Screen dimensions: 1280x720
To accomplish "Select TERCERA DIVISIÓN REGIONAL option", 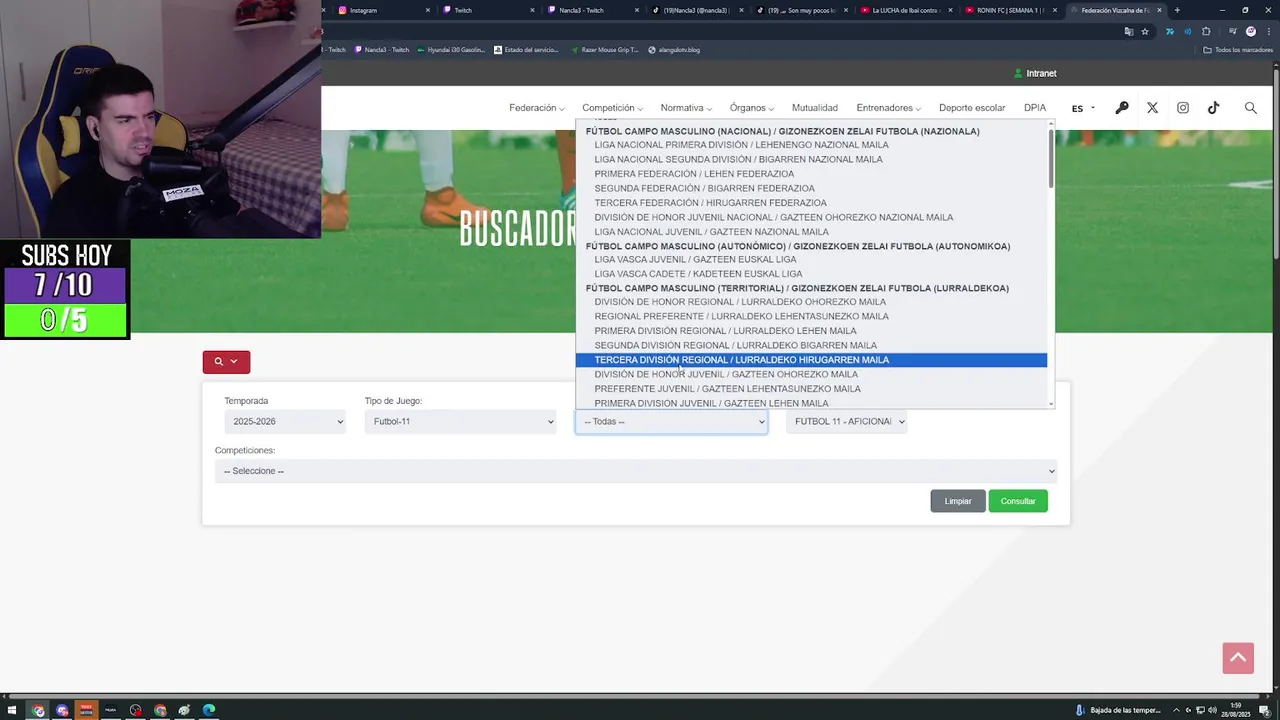I will (x=811, y=360).
